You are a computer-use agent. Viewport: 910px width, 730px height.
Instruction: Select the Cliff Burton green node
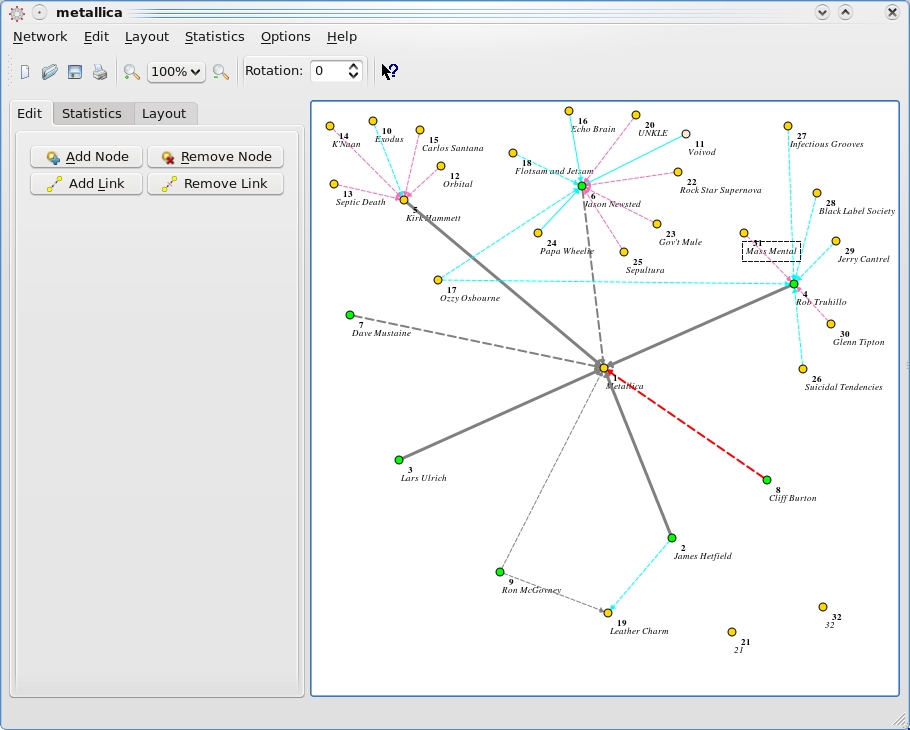pyautogui.click(x=767, y=480)
